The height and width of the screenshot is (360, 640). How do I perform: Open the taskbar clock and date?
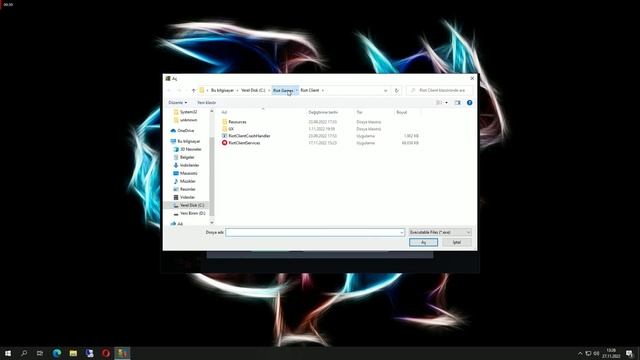pyautogui.click(x=611, y=353)
